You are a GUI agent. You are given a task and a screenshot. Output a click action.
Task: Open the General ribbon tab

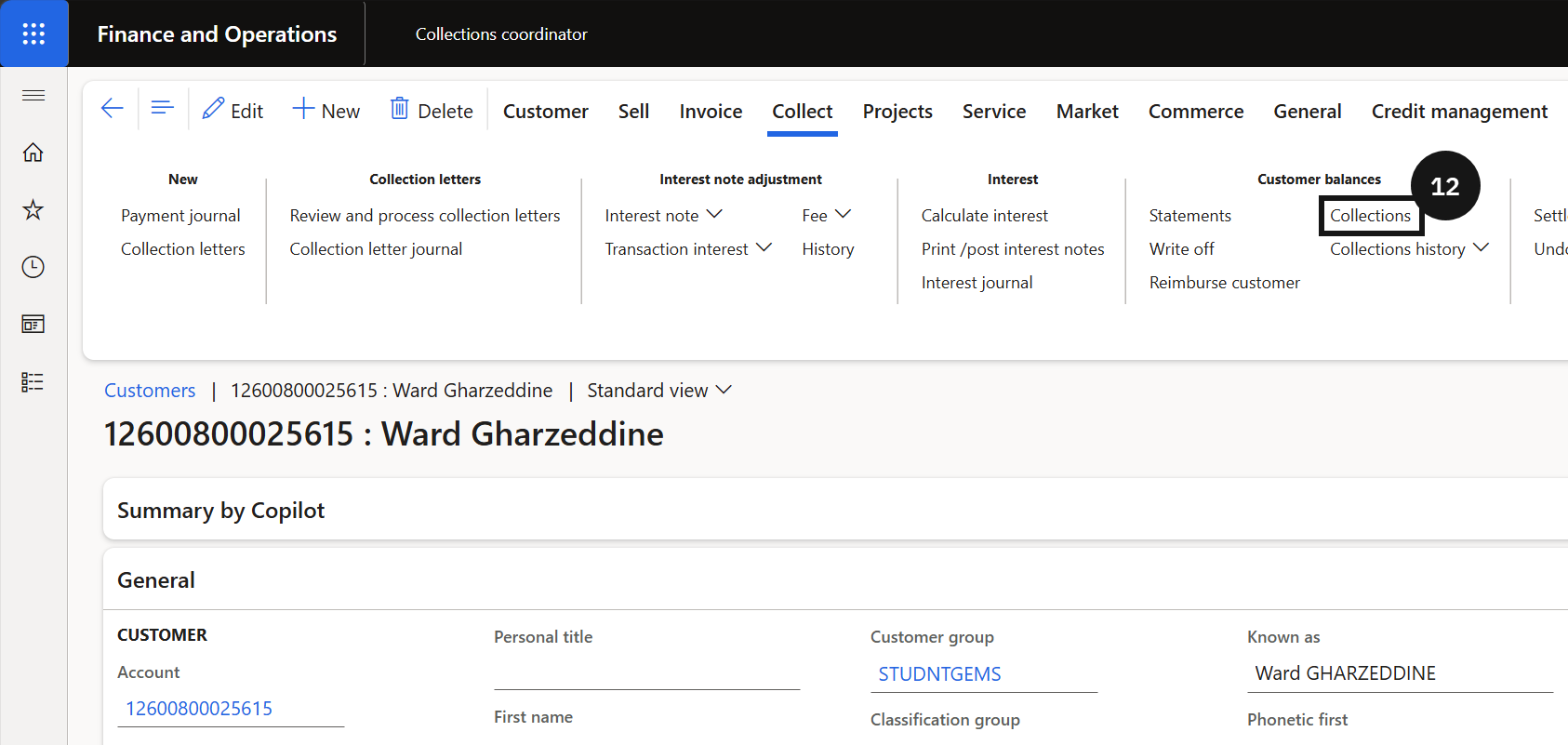point(1308,112)
